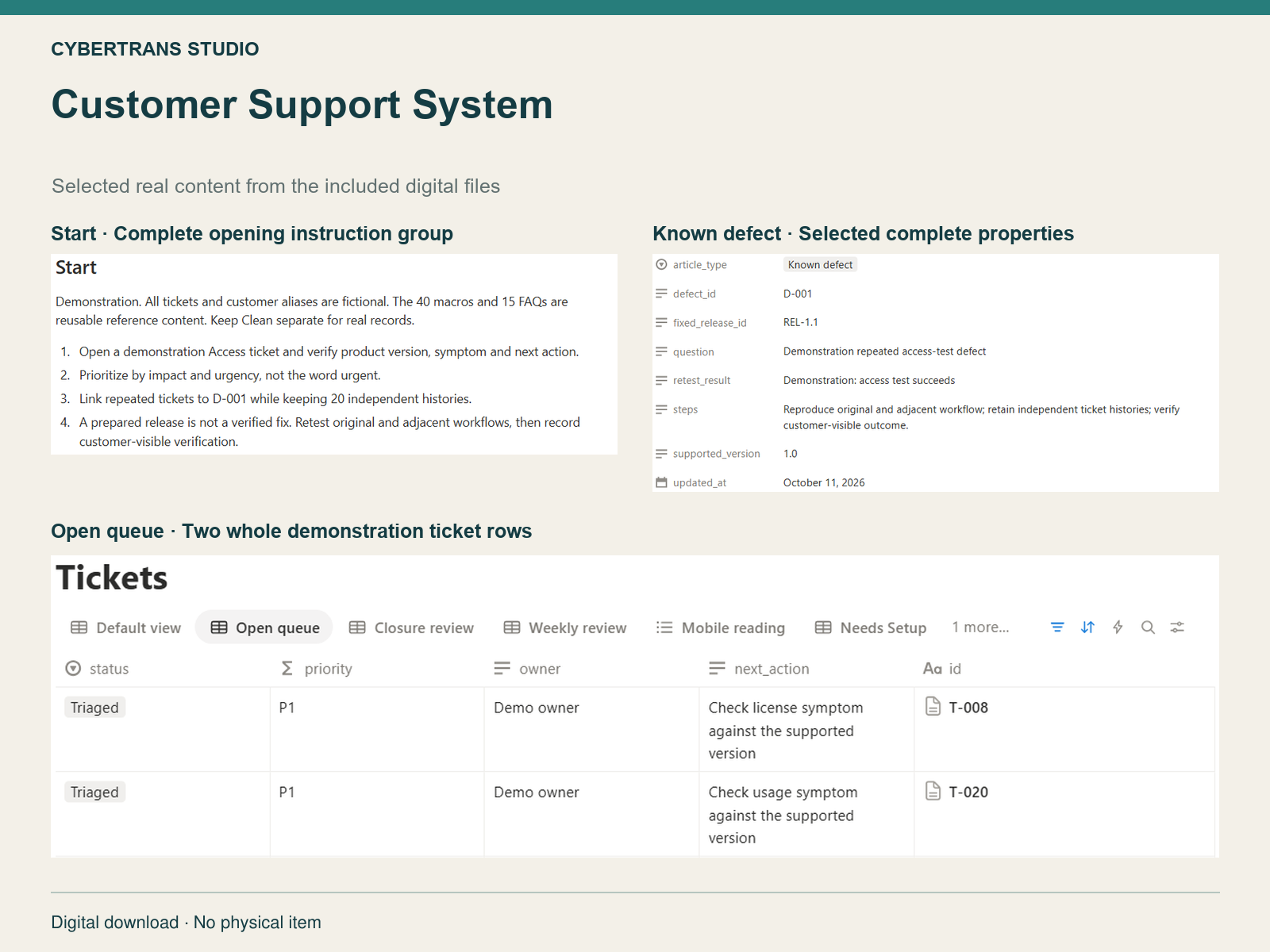Open the Needs Setup tab
The width and height of the screenshot is (1270, 952).
click(871, 628)
